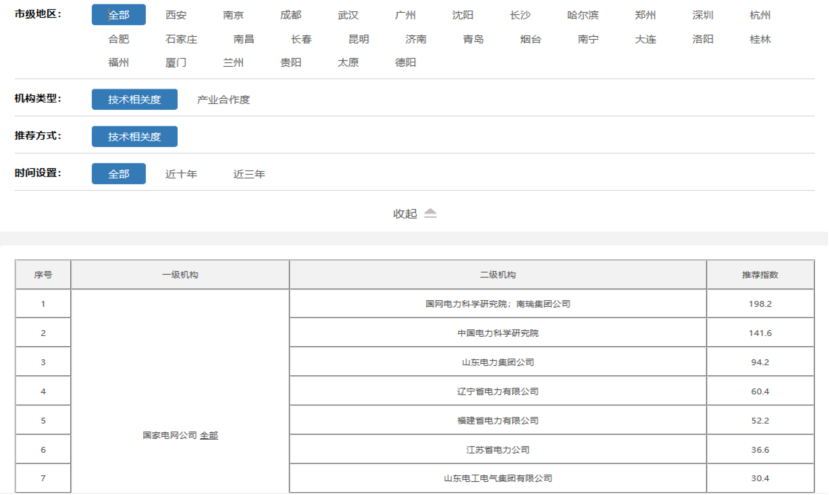Screen dimensions: 829x495
Task: Open 中国电力科学研究院 table row
Action: click(x=497, y=333)
